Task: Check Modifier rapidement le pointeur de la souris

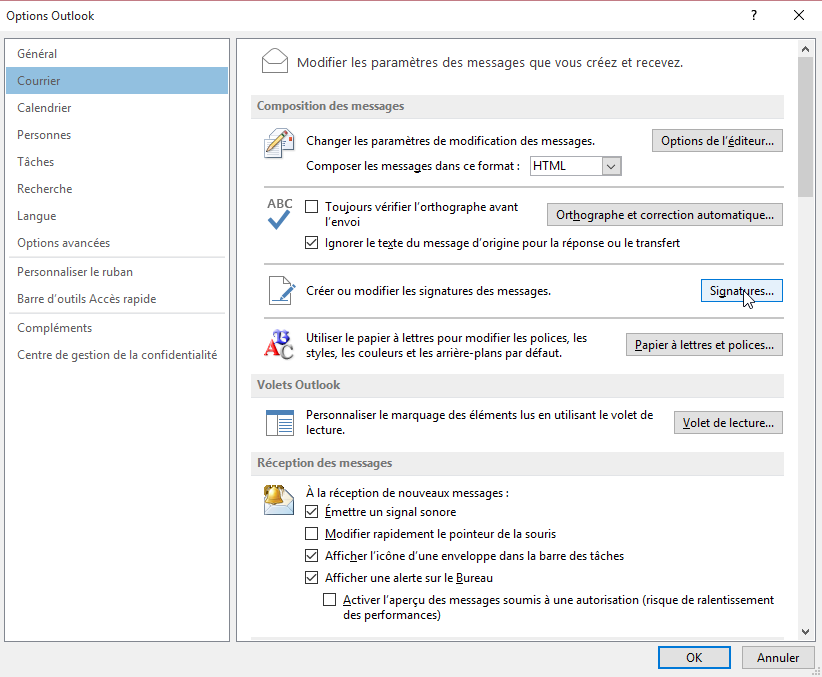Action: [311, 533]
